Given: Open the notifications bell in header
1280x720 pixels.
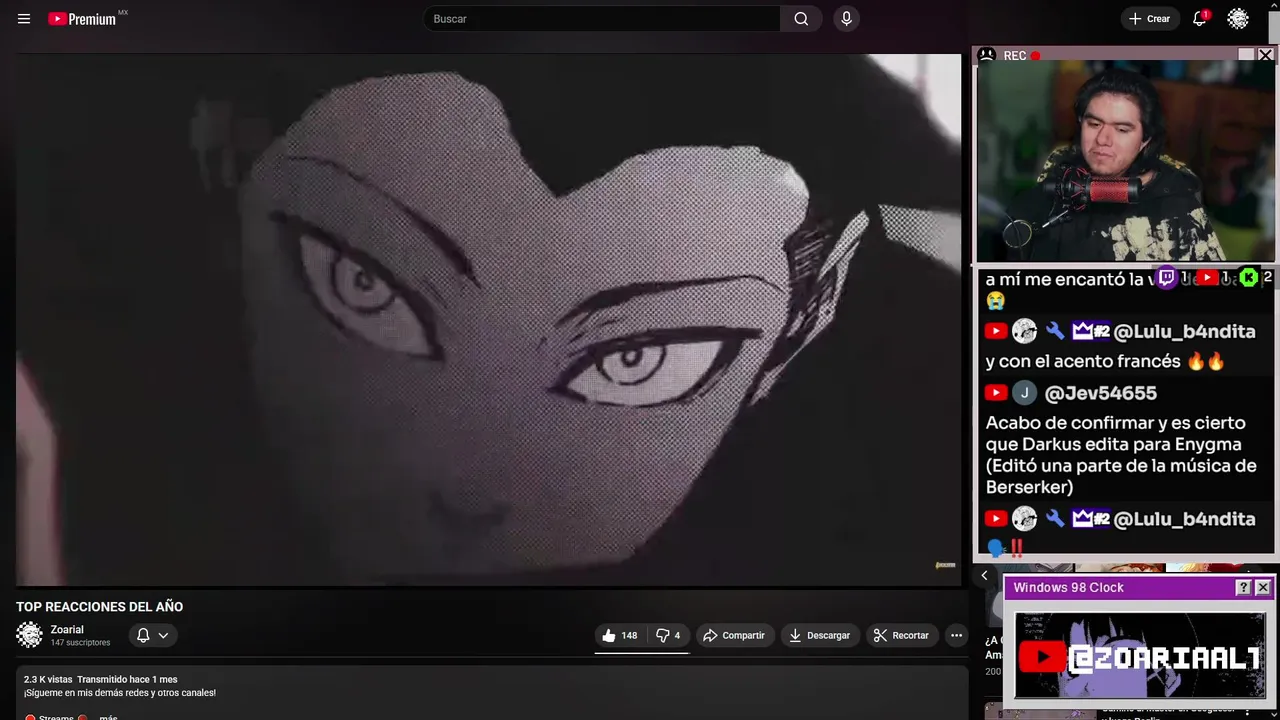Looking at the screenshot, I should [x=1199, y=19].
